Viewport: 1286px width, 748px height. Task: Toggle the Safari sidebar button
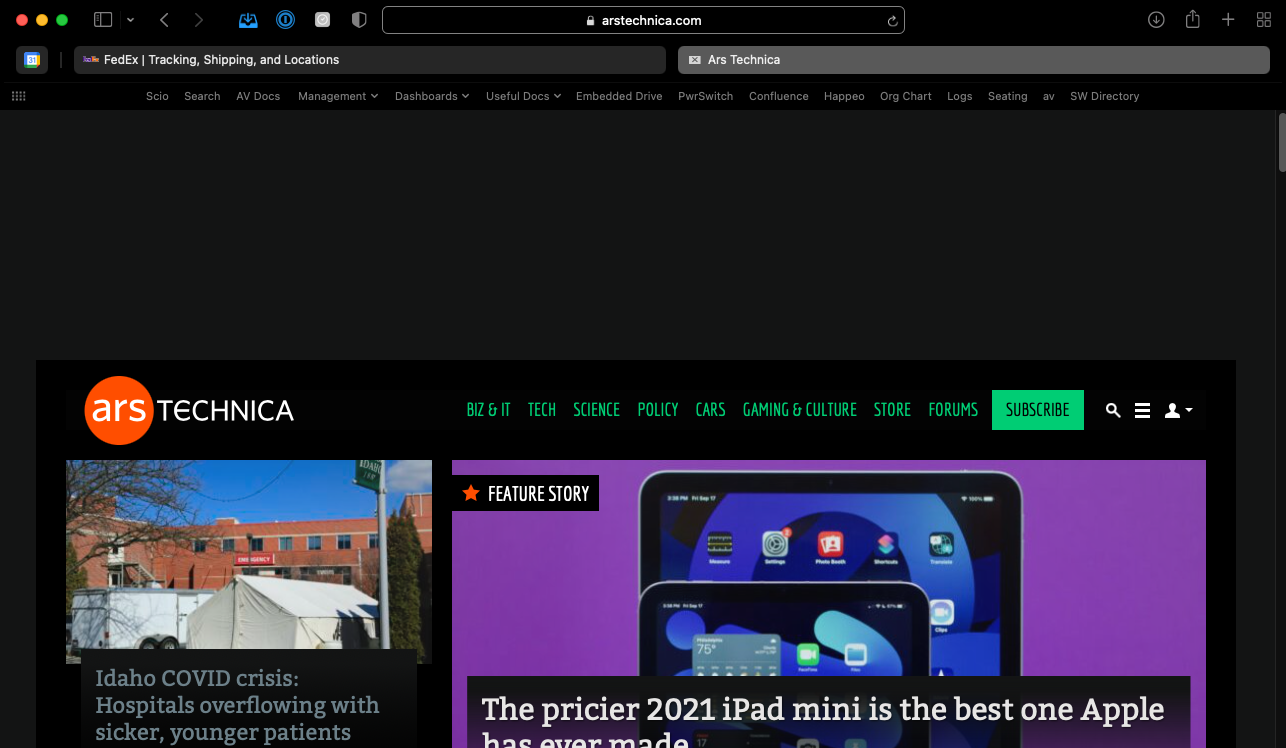point(103,20)
